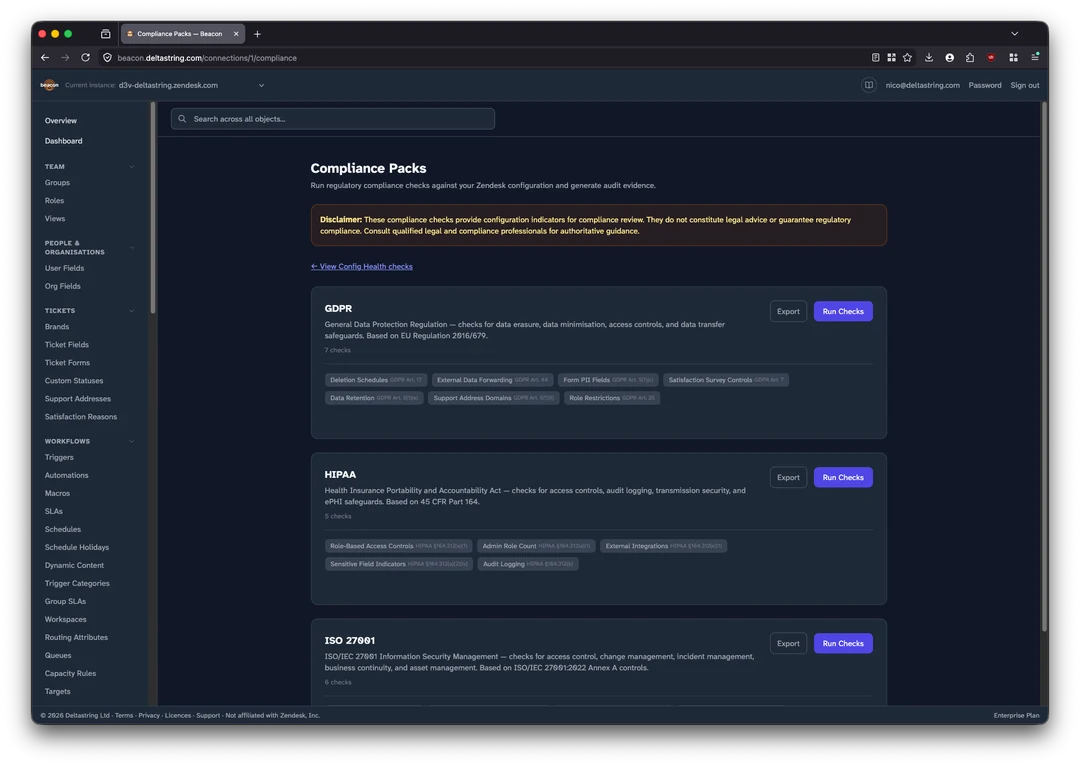Click the browser forward arrow
Viewport: 1080px width, 766px height.
[65, 58]
